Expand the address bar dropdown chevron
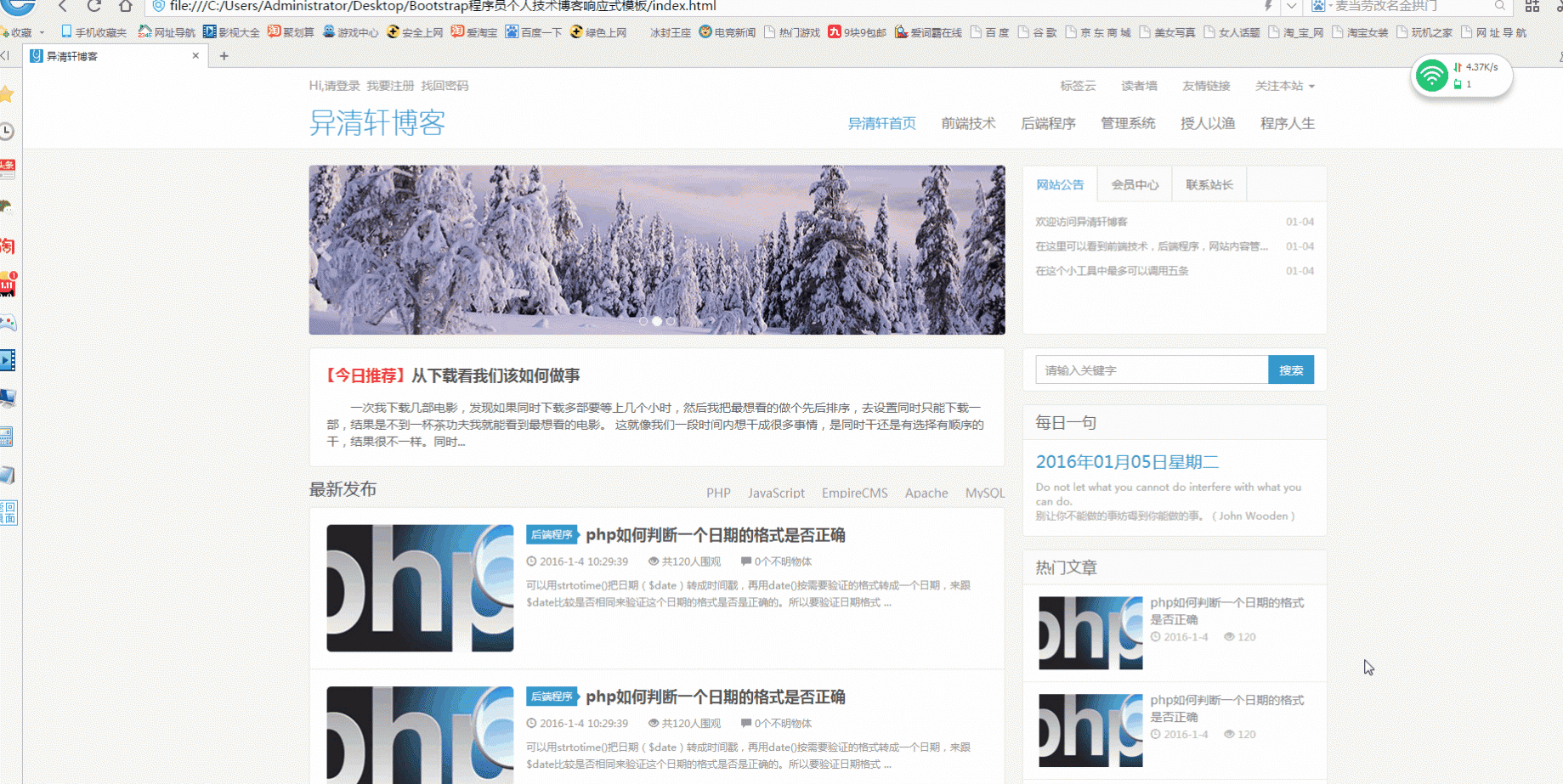The width and height of the screenshot is (1563, 784). (1291, 6)
